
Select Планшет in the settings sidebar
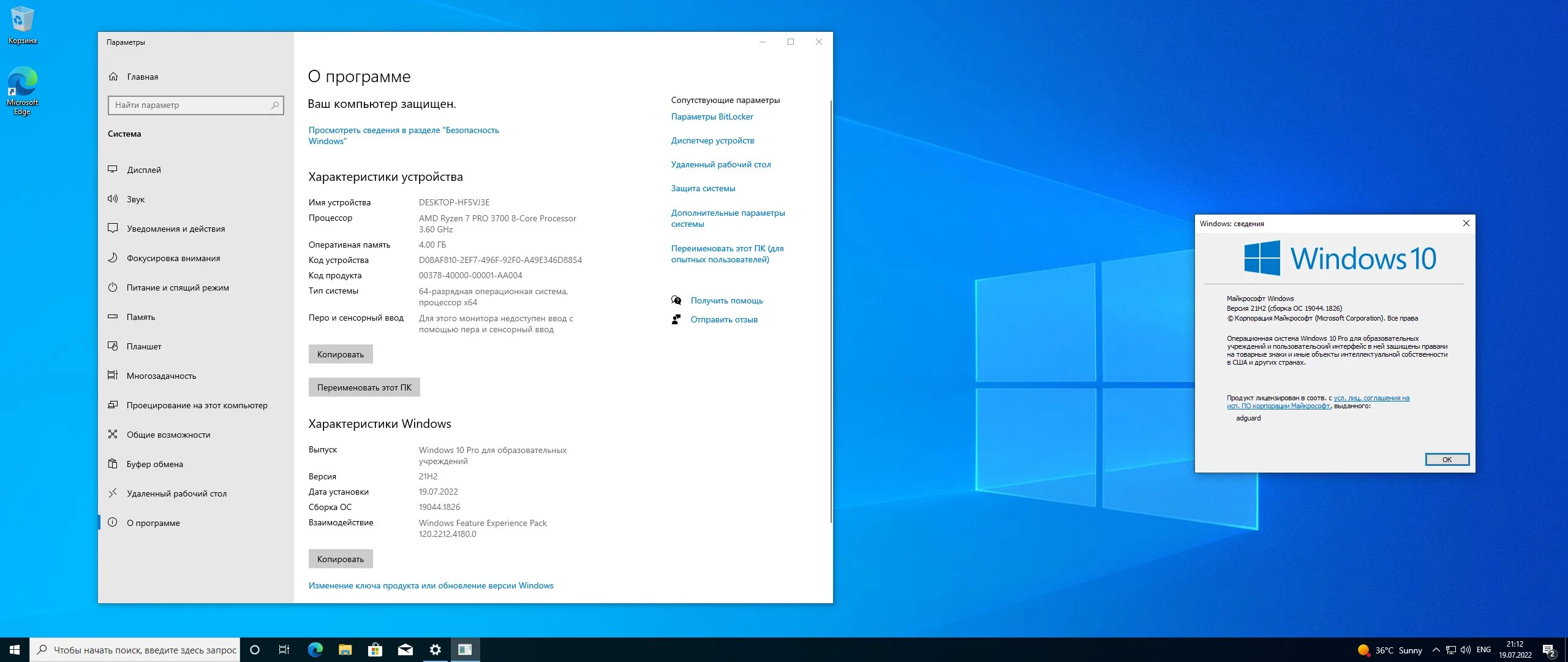pyautogui.click(x=144, y=346)
